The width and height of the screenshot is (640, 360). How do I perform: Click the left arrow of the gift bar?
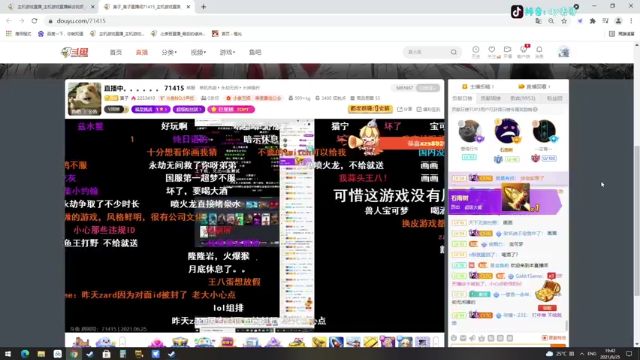(x=122, y=341)
